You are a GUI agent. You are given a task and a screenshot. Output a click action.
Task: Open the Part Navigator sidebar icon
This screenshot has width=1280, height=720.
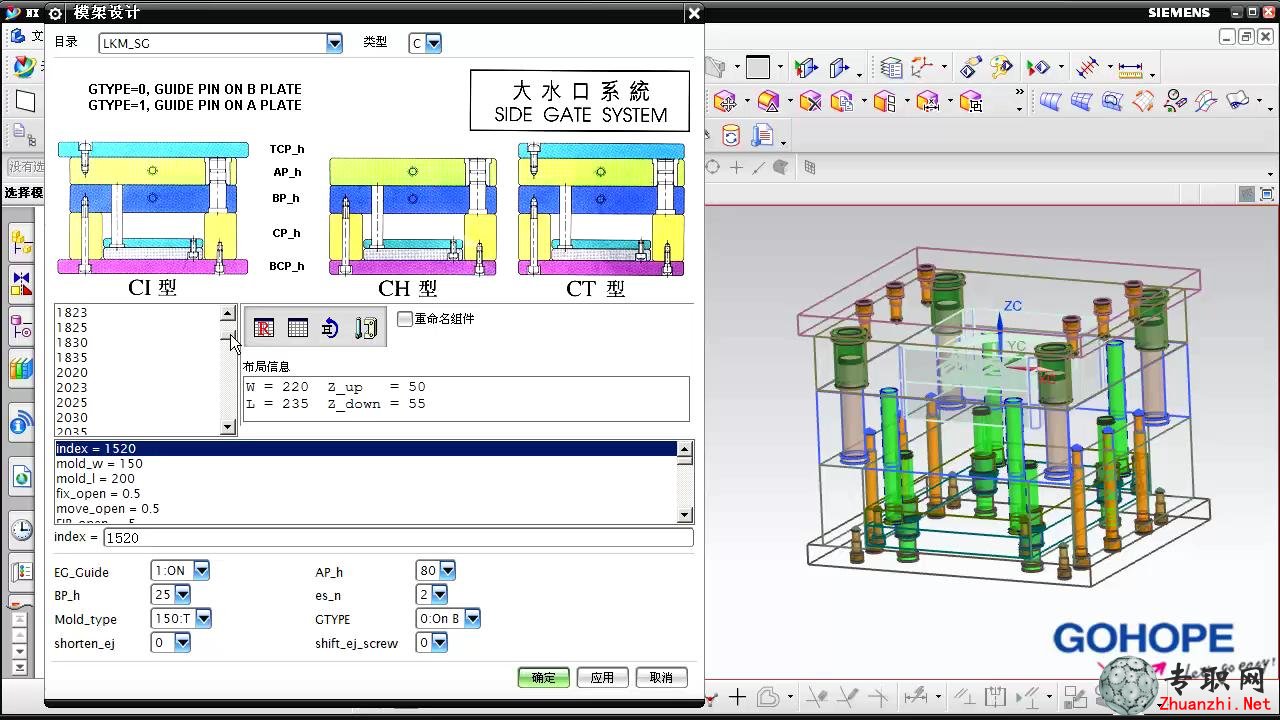21,326
